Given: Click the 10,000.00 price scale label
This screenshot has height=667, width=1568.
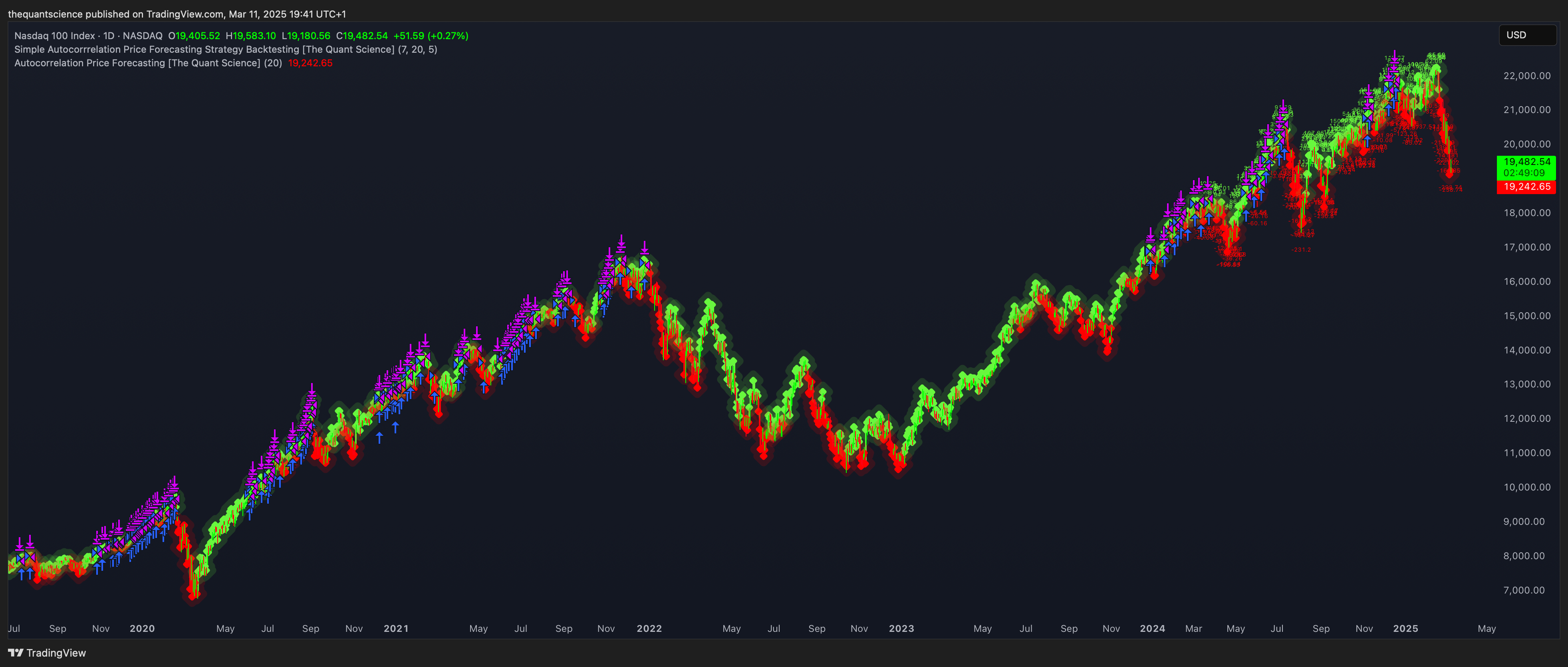Looking at the screenshot, I should tap(1526, 487).
